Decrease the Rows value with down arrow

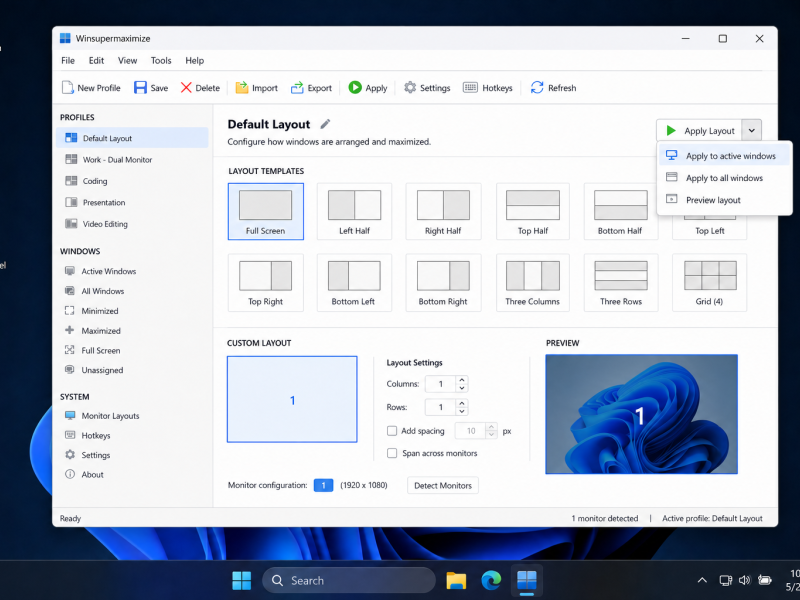(x=462, y=411)
